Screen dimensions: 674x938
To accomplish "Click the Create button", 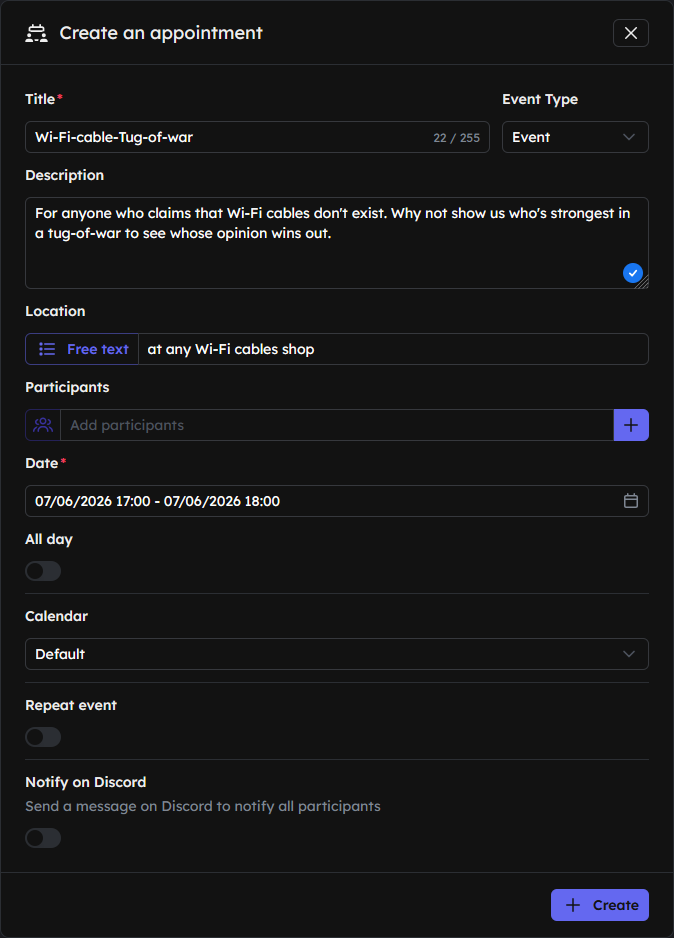I will pos(600,904).
